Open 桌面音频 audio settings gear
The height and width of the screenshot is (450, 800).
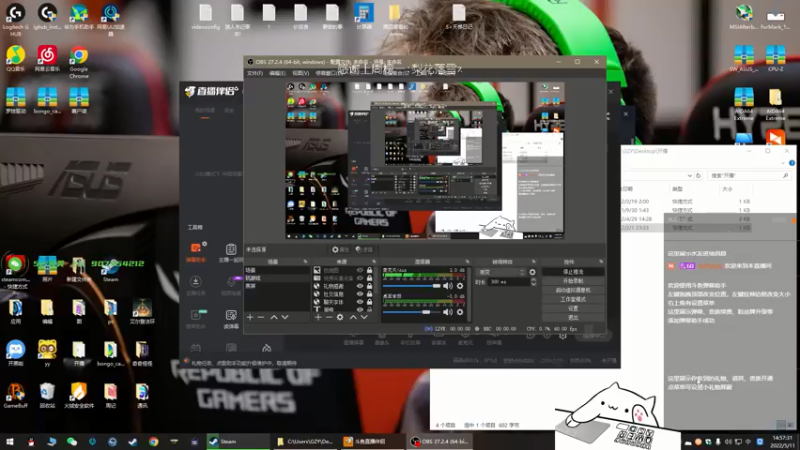pos(460,312)
